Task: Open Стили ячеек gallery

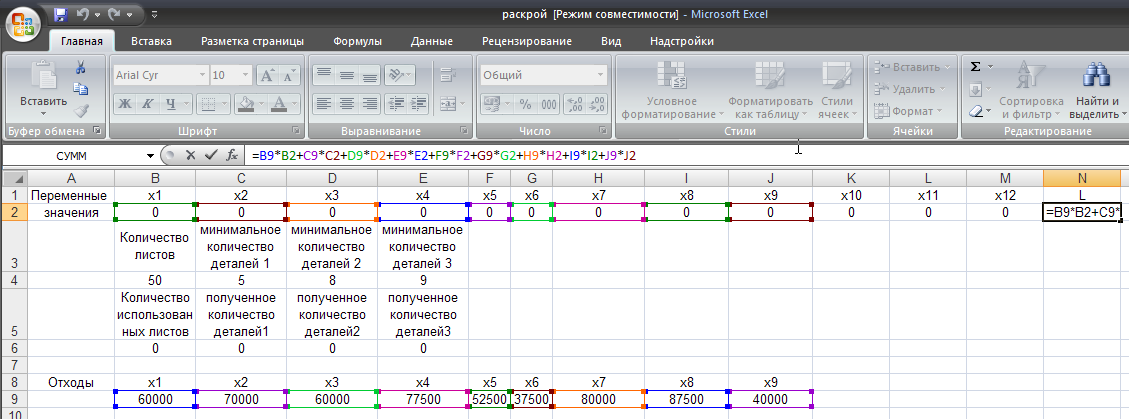Action: pyautogui.click(x=837, y=90)
